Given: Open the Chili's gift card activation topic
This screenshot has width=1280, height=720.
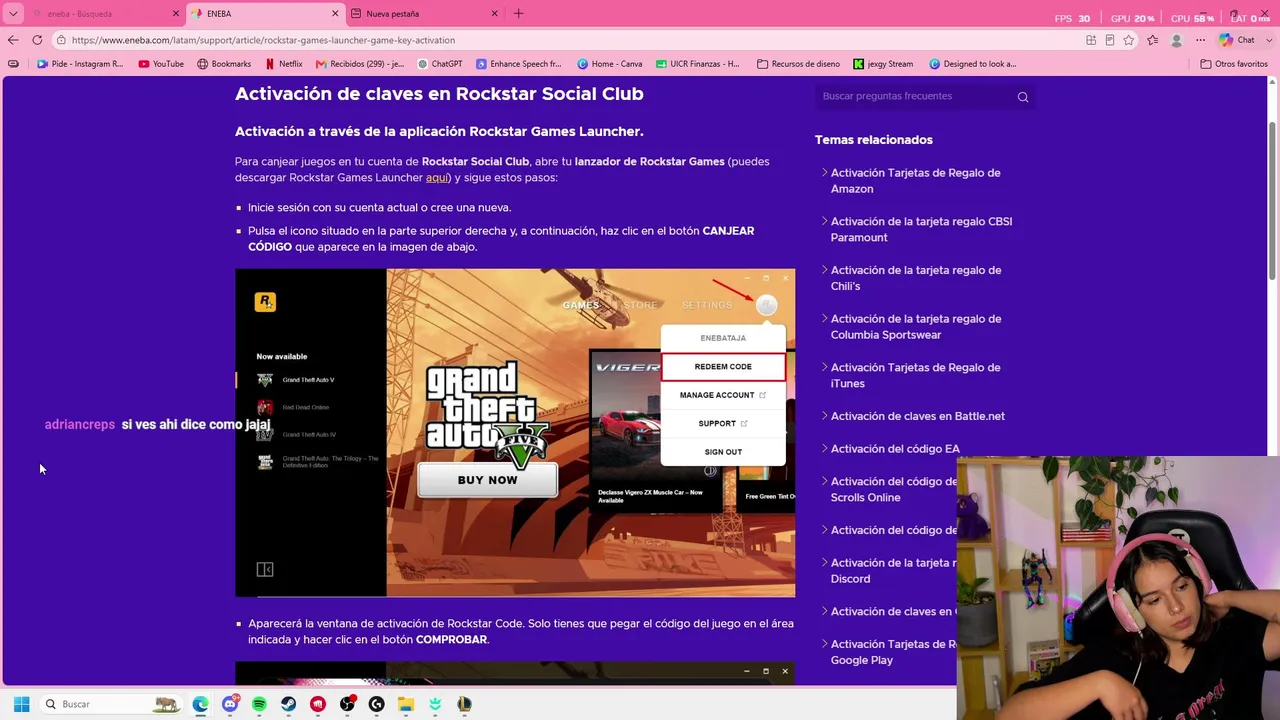Looking at the screenshot, I should coord(915,278).
